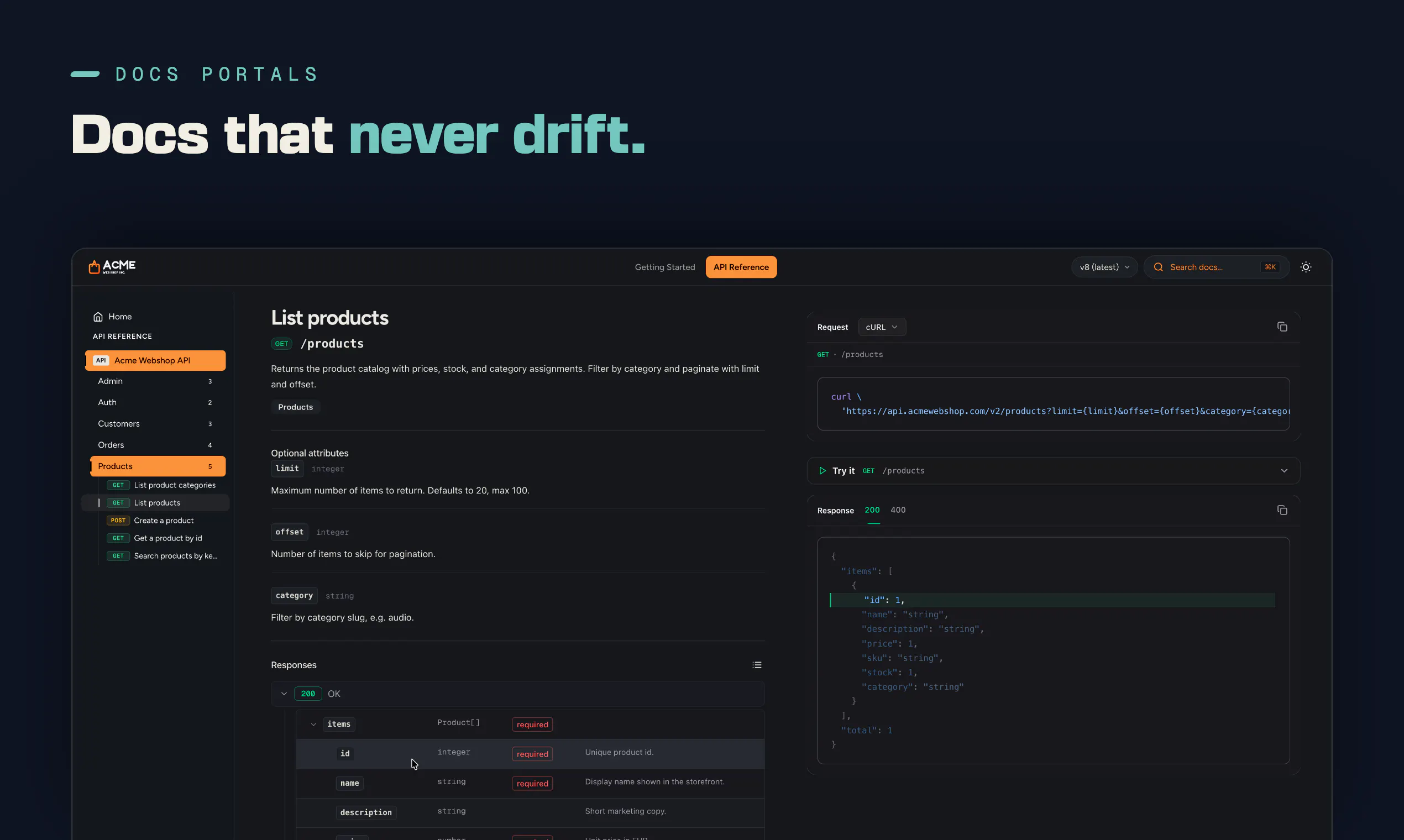Open List products endpoint in sidebar
This screenshot has height=840, width=1404.
click(x=155, y=503)
